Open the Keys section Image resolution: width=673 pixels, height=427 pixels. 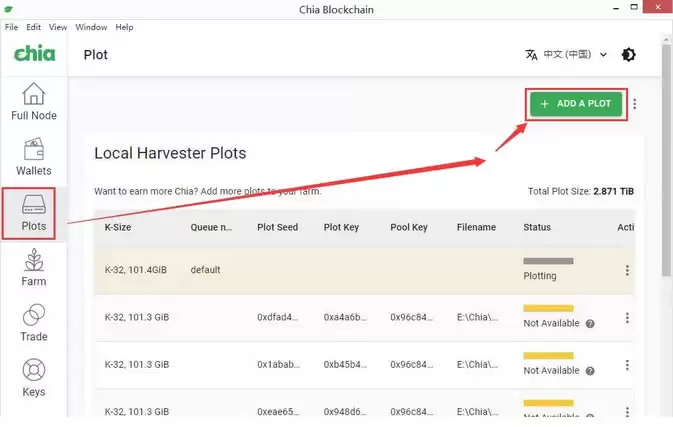click(33, 378)
